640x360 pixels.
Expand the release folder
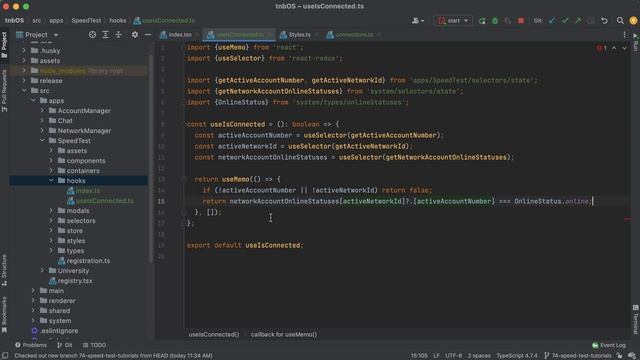tap(24, 80)
